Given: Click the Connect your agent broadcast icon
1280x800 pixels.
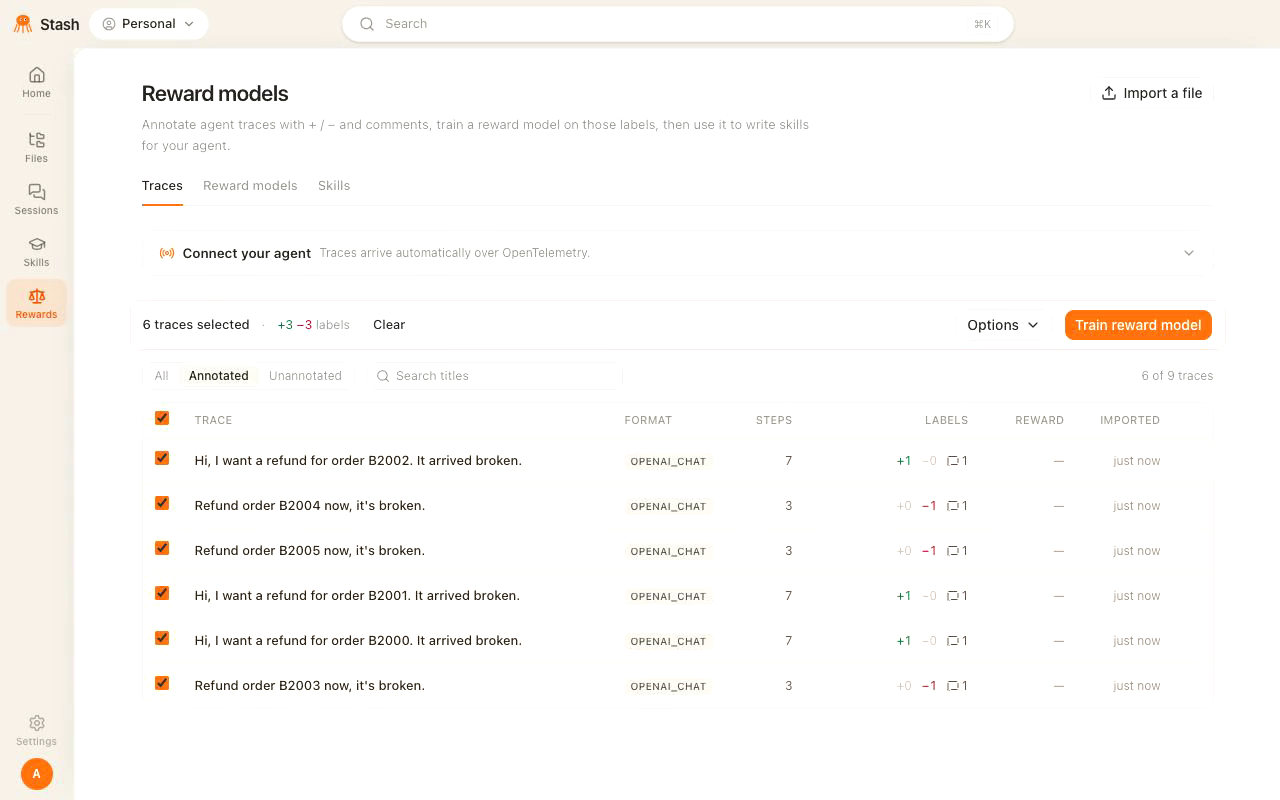Looking at the screenshot, I should 167,253.
